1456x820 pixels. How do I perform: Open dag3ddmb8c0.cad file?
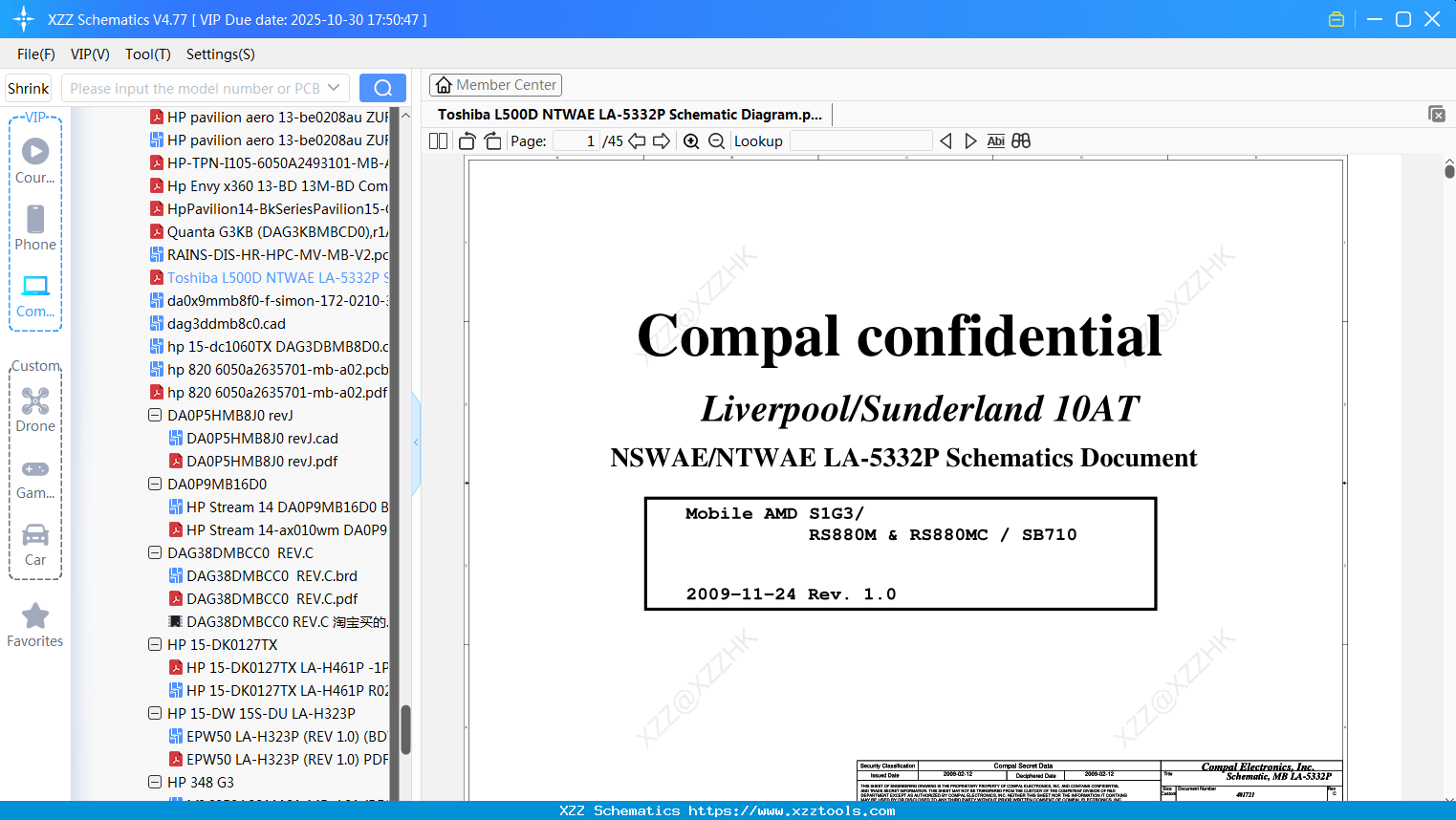coord(218,324)
